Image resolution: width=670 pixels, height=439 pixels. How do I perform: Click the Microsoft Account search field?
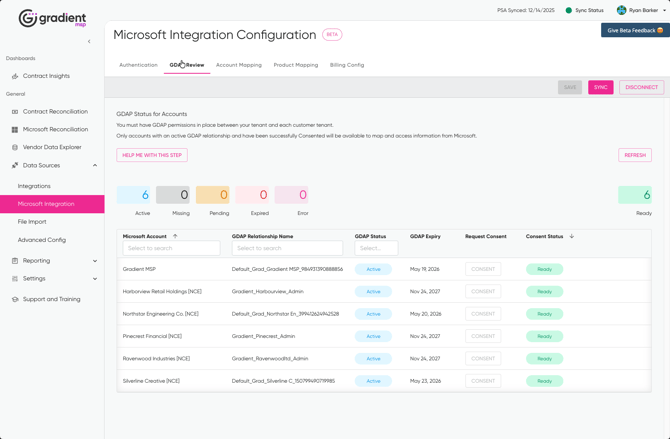click(x=171, y=248)
